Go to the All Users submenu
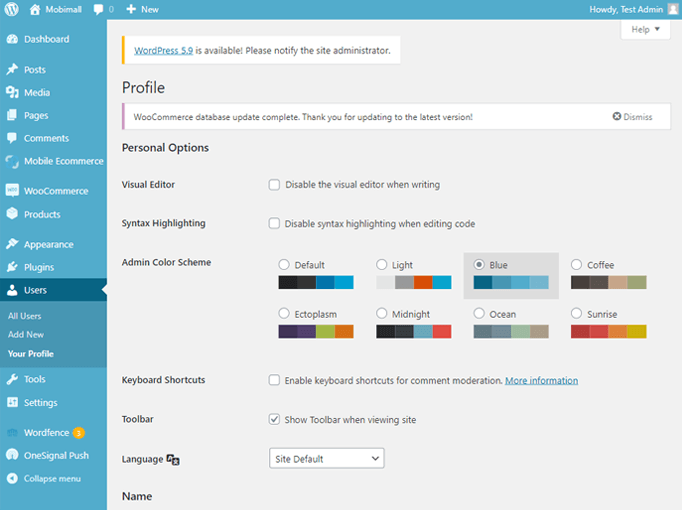Image resolution: width=682 pixels, height=510 pixels. pos(24,316)
